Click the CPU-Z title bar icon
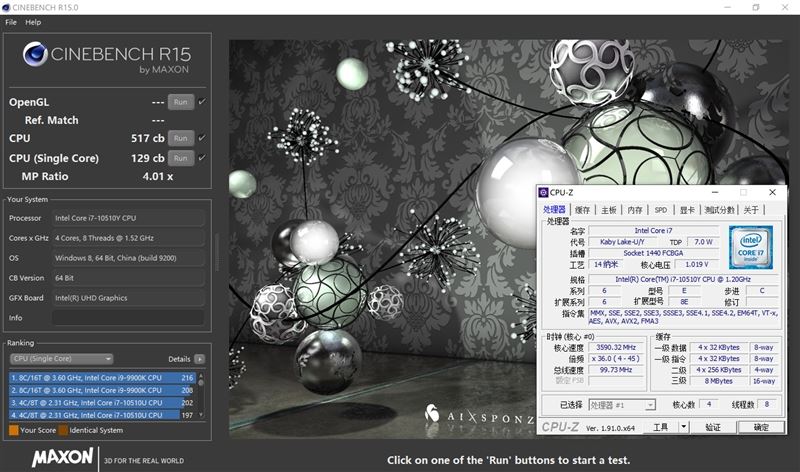 (x=543, y=192)
